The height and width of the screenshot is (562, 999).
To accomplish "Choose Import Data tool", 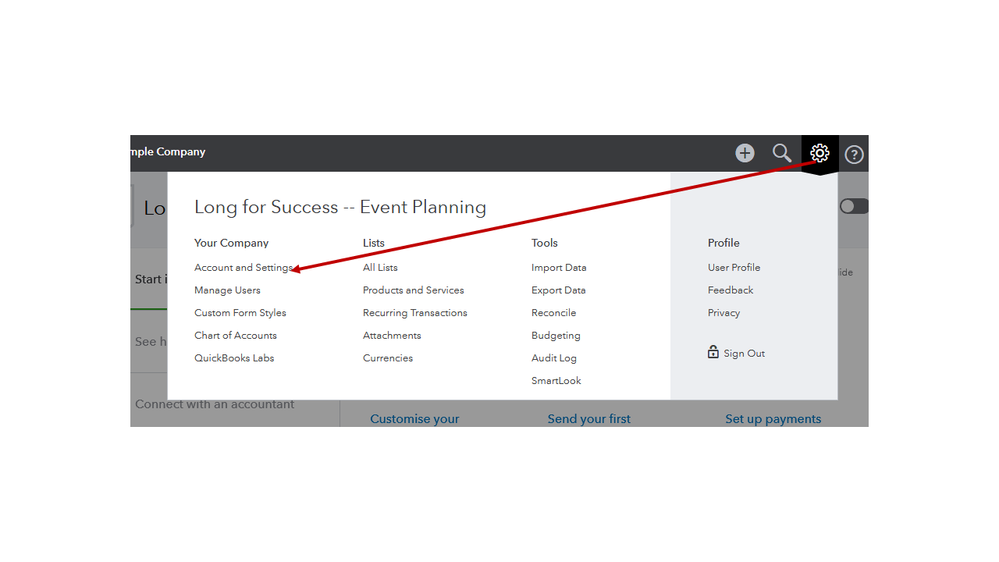I will pos(559,268).
